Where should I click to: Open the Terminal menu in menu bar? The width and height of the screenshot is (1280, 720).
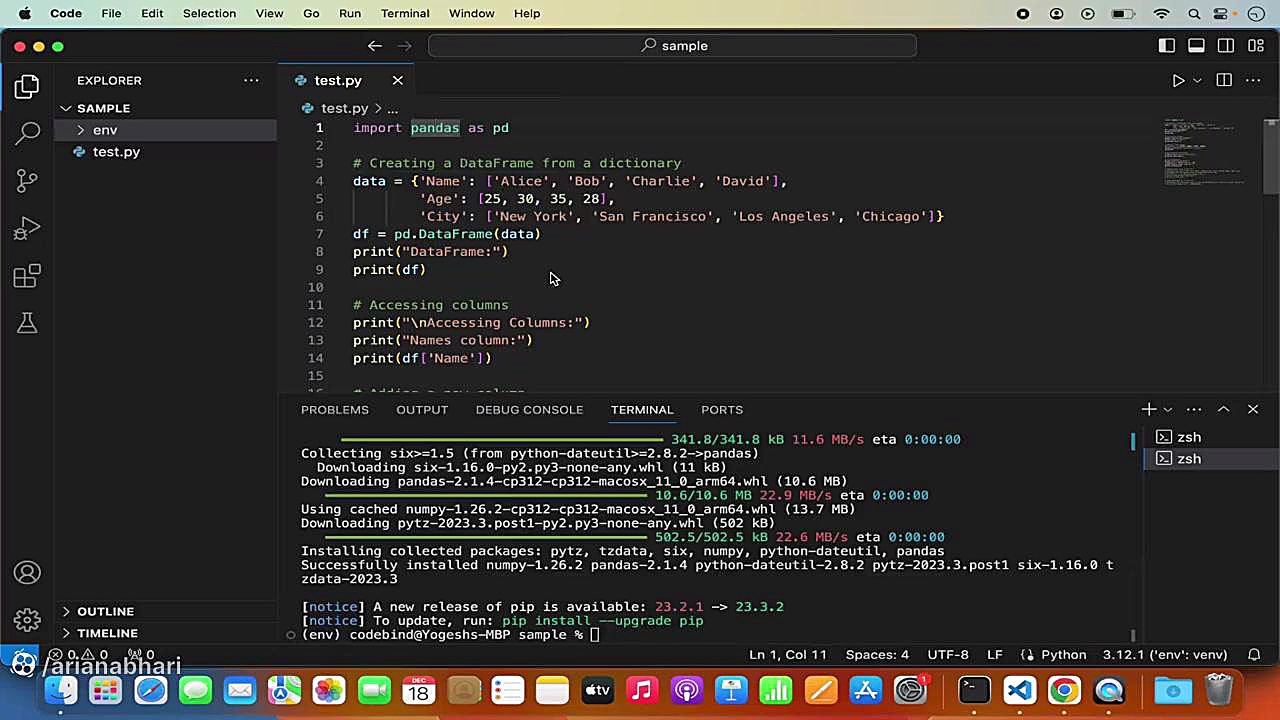pyautogui.click(x=405, y=13)
